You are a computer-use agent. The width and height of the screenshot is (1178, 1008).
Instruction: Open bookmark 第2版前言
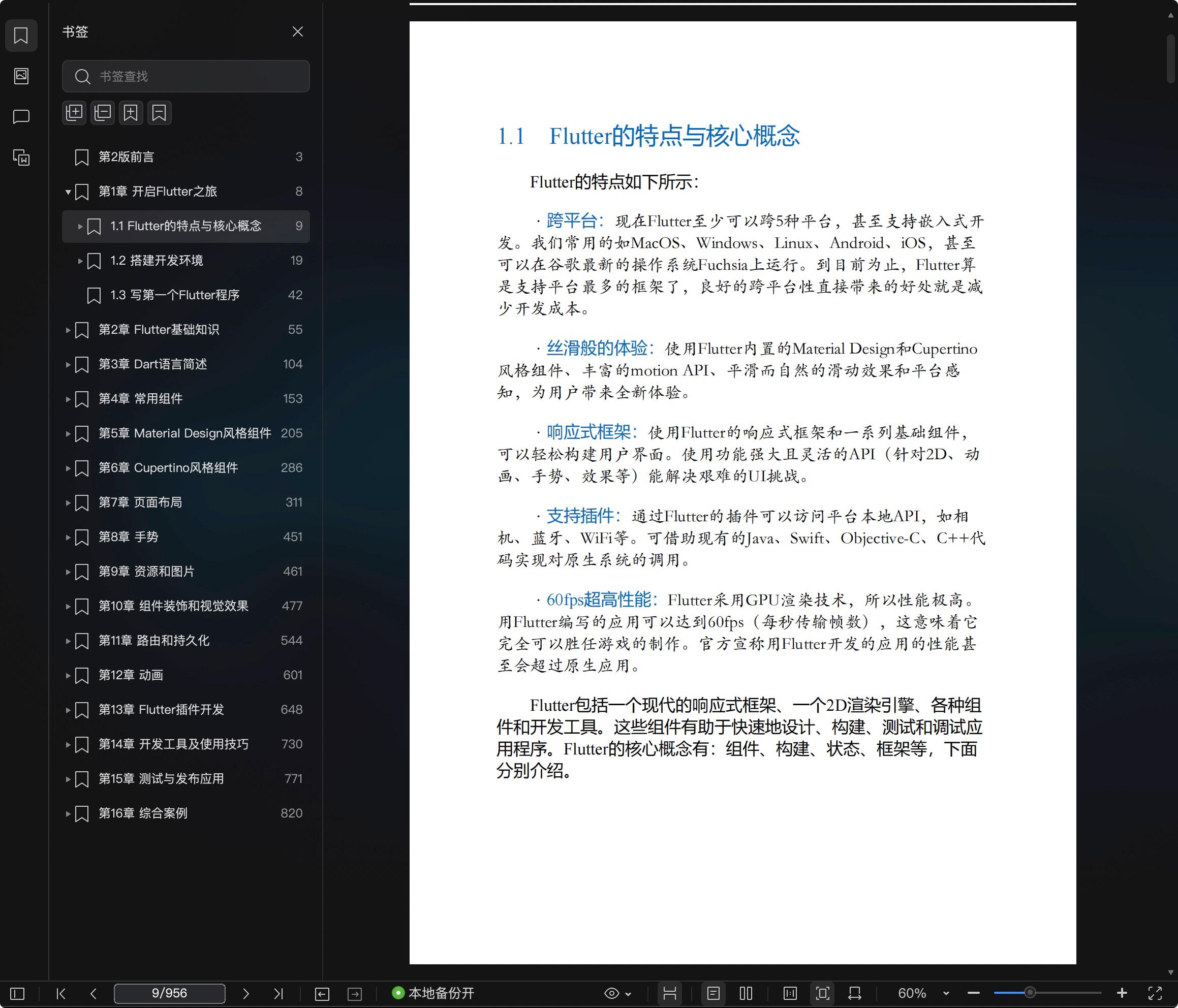(x=186, y=157)
